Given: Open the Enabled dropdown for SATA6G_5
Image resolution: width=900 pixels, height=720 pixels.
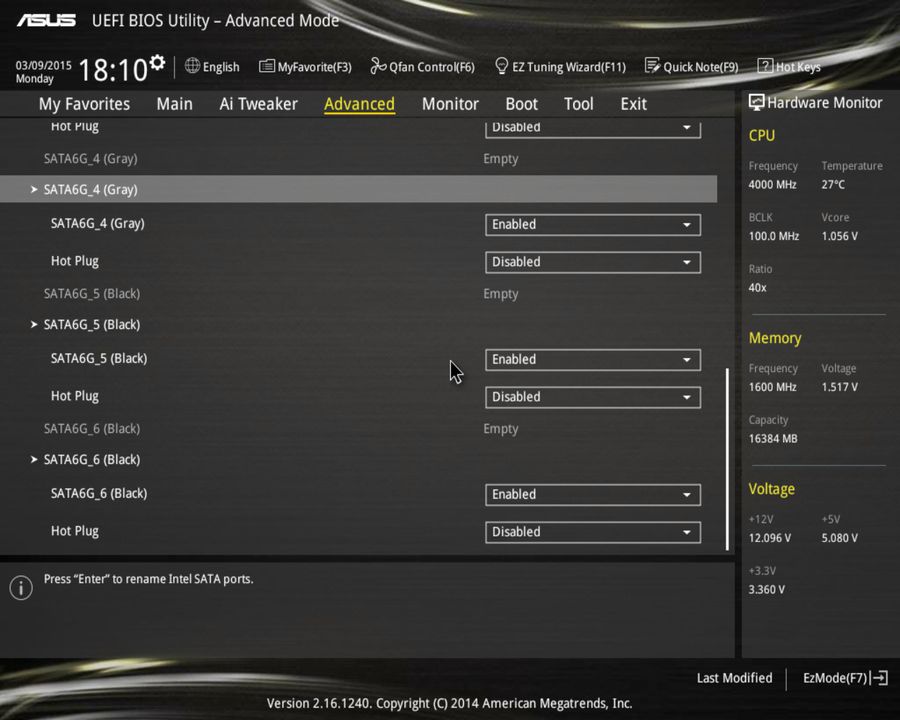Looking at the screenshot, I should [592, 359].
